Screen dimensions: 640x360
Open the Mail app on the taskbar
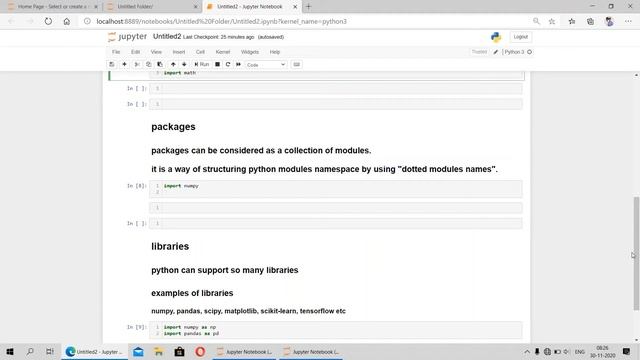coord(138,351)
